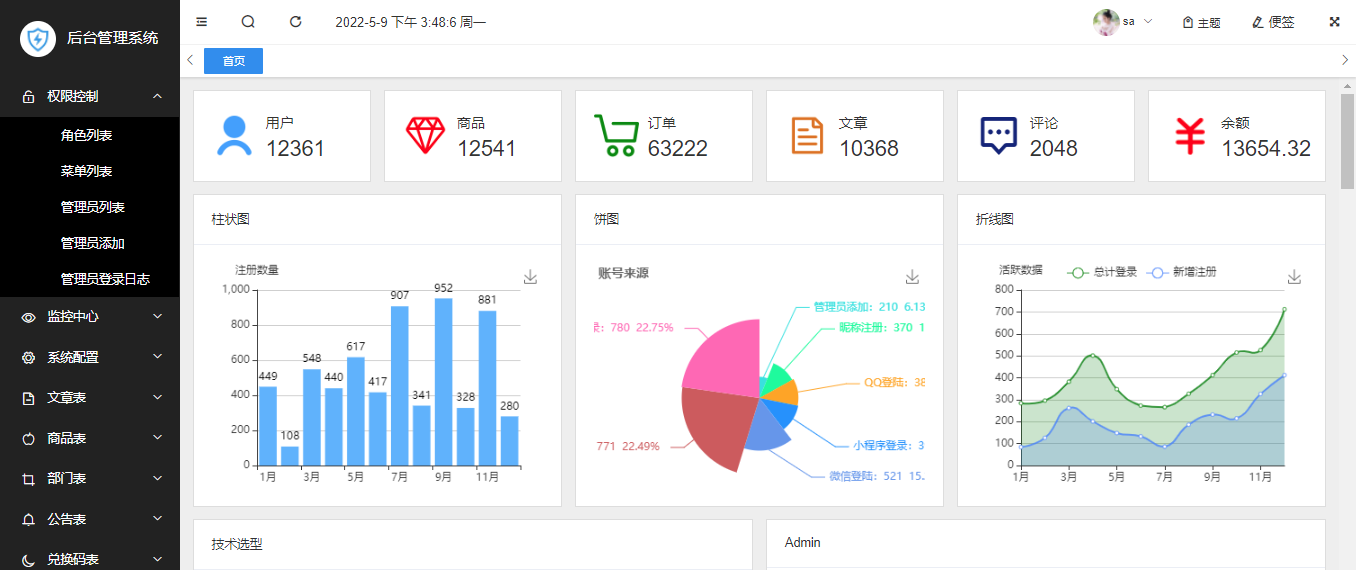Download the 柱状图 bar chart image
Screen dimensions: 1356x570
[530, 277]
